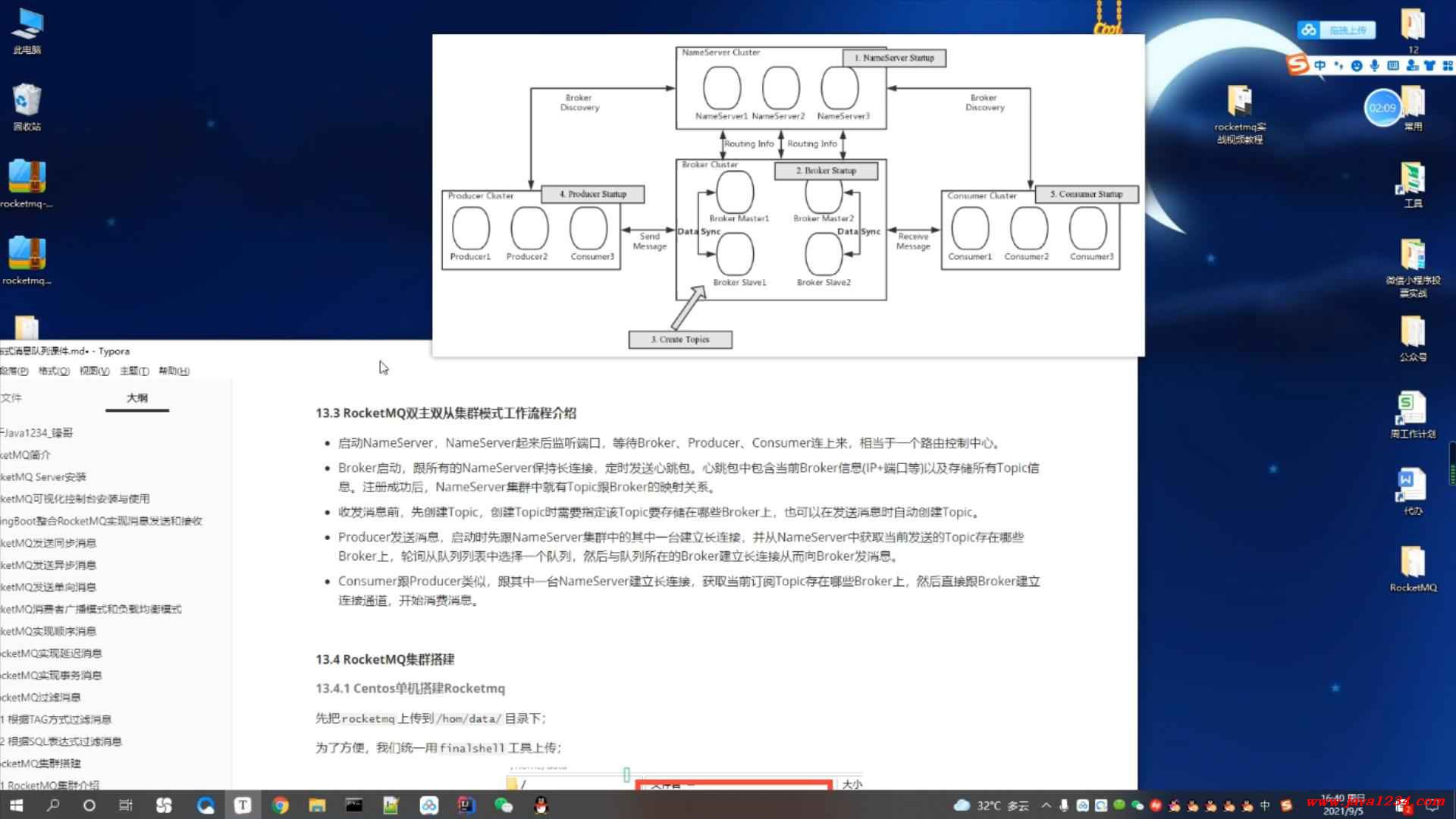Open Baidu Netdisk taskbar icon

[429, 805]
